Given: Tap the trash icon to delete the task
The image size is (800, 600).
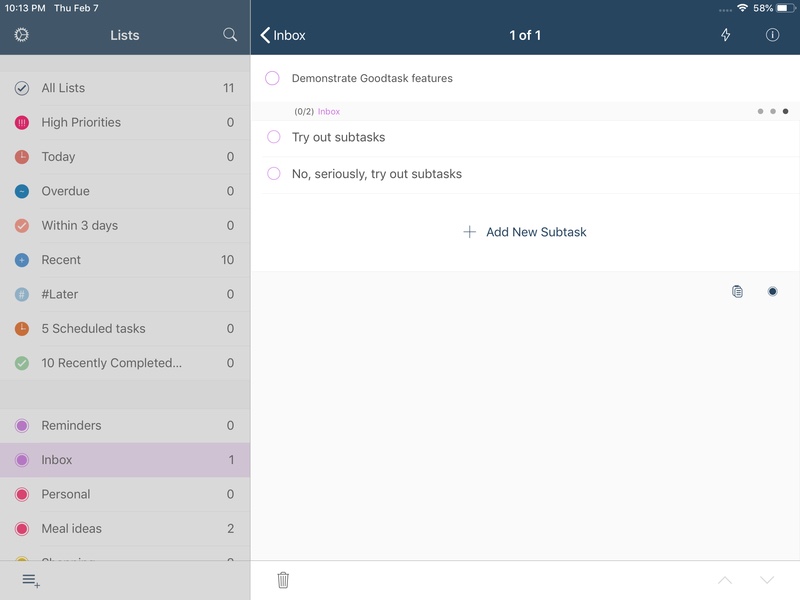Looking at the screenshot, I should click(284, 578).
